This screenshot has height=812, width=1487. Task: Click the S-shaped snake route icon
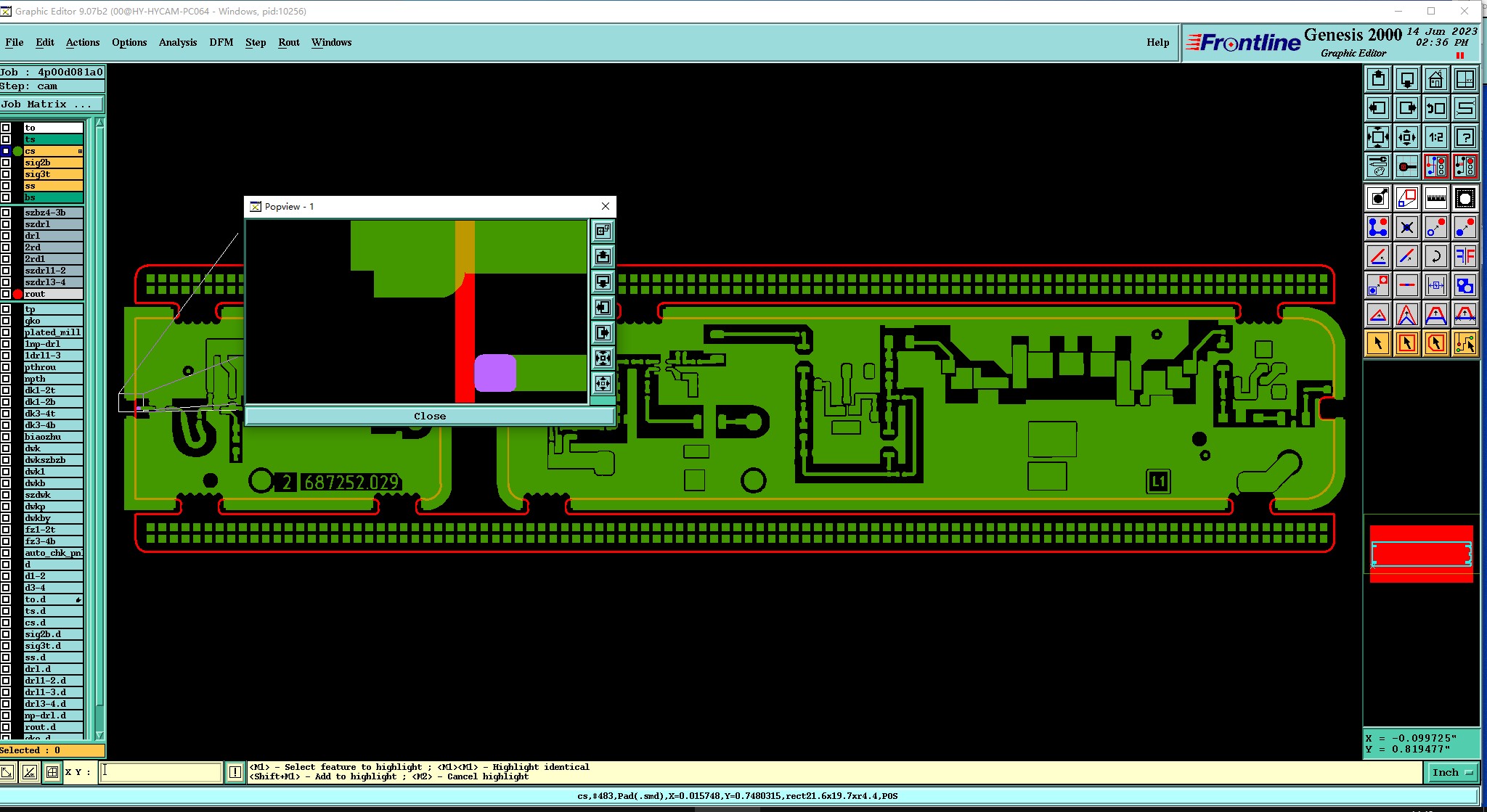[x=1464, y=108]
